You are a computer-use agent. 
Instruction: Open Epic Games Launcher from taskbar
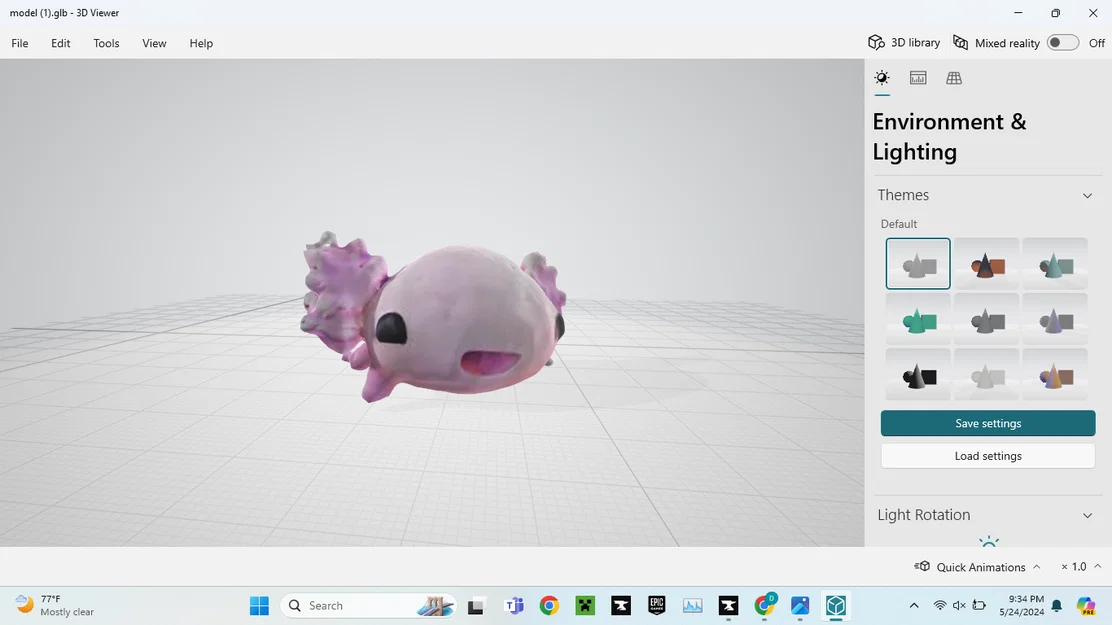657,606
